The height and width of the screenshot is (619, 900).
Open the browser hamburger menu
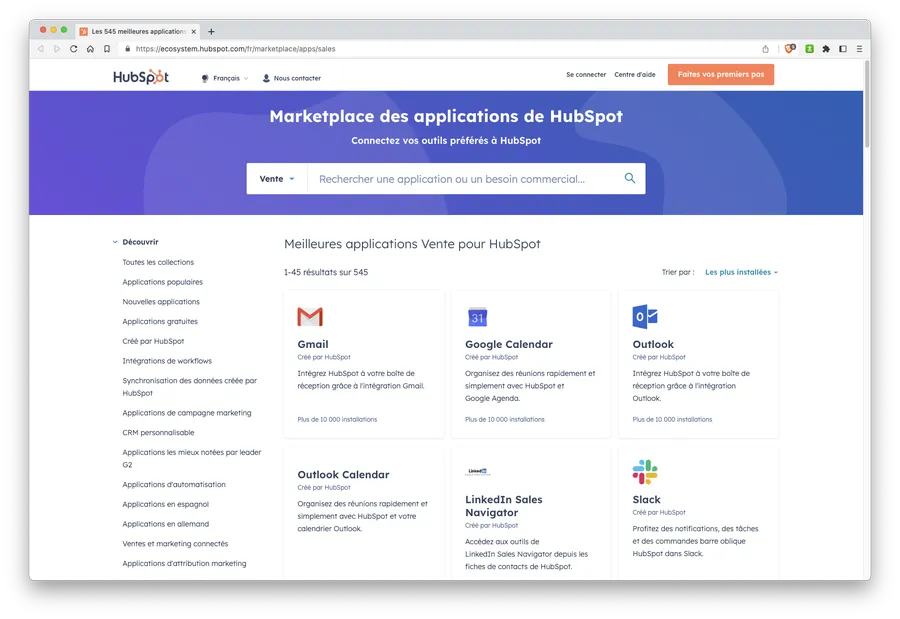[x=859, y=49]
